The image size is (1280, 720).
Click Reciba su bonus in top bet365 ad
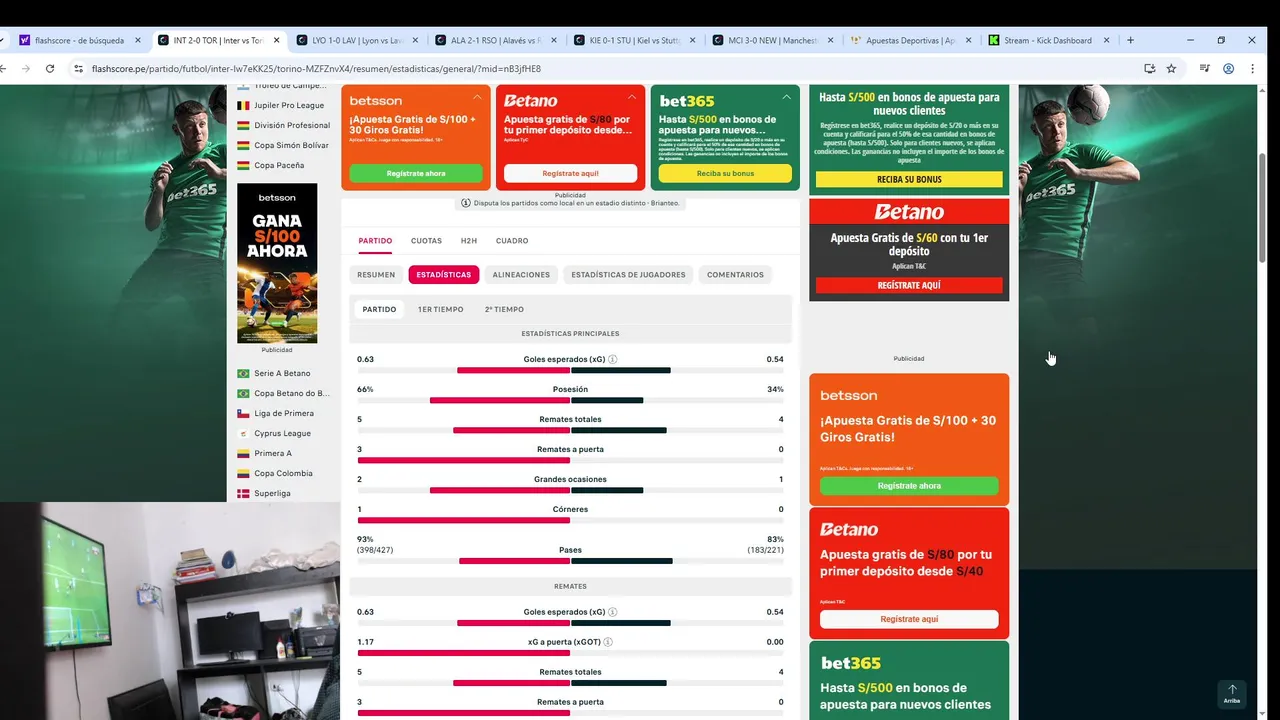pyautogui.click(x=725, y=173)
